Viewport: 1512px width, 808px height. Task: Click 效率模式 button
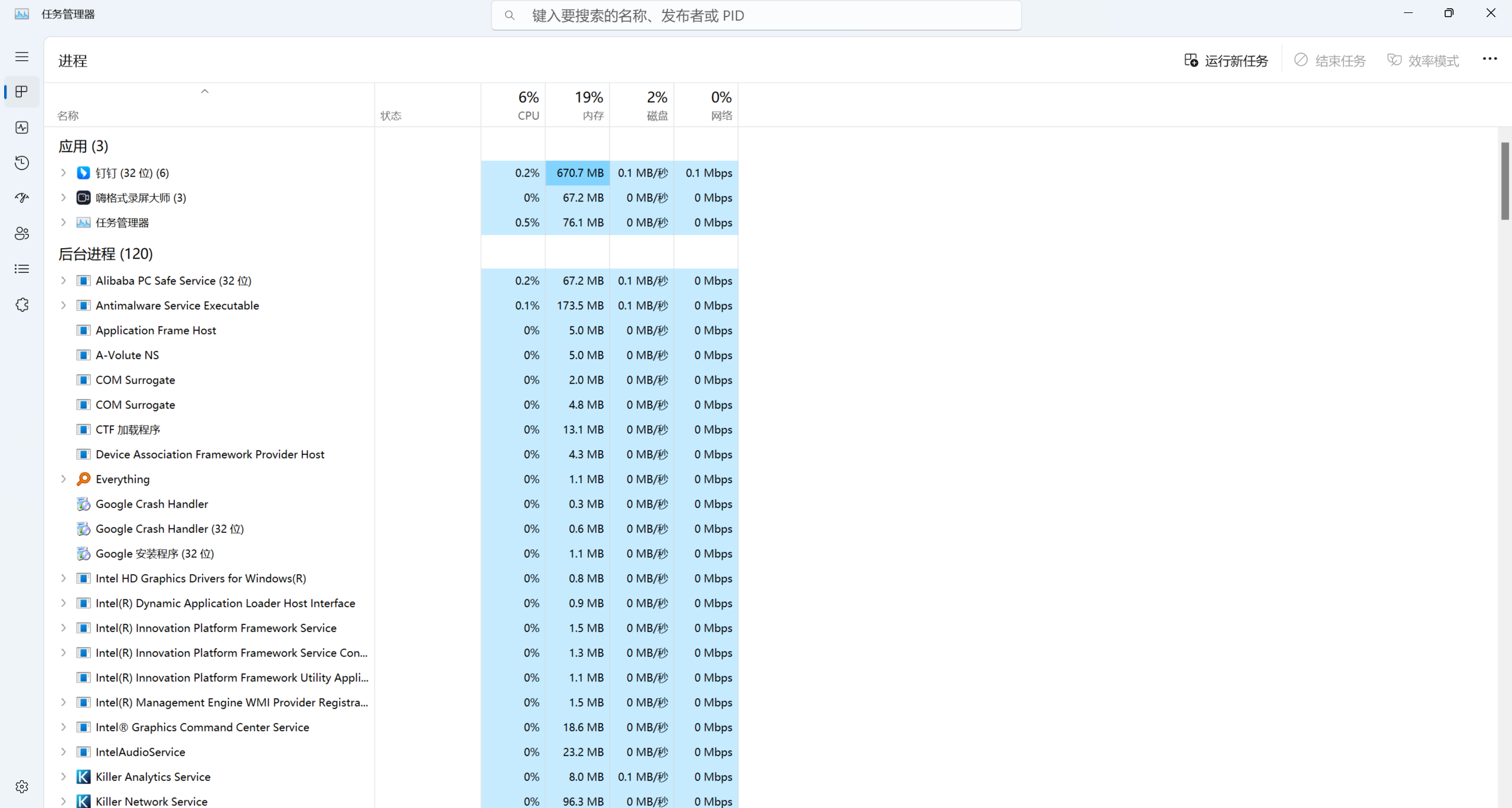coord(1423,60)
